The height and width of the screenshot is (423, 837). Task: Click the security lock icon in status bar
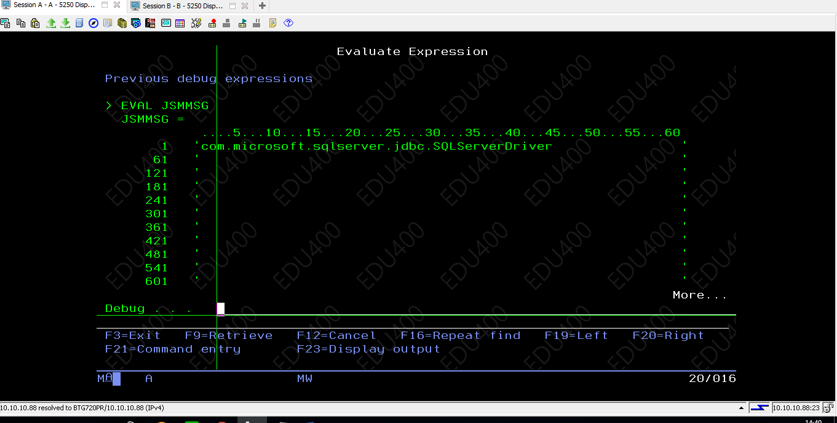click(x=829, y=408)
